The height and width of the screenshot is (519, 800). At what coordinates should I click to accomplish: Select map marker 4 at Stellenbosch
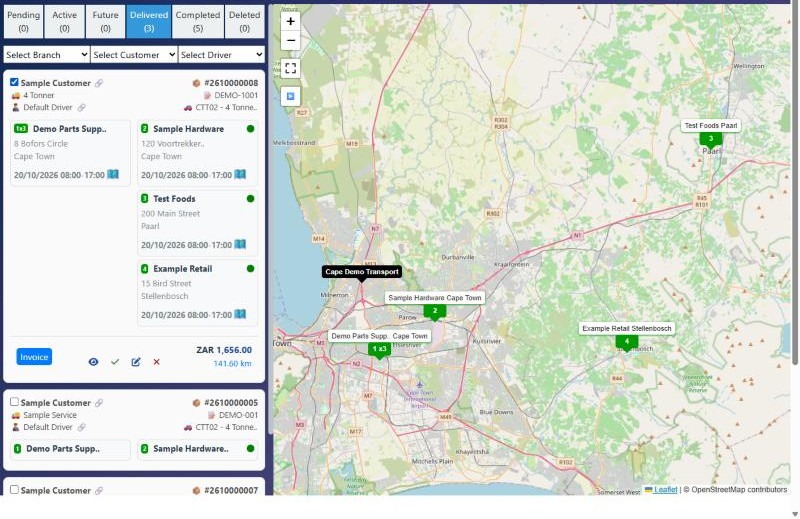pos(627,342)
